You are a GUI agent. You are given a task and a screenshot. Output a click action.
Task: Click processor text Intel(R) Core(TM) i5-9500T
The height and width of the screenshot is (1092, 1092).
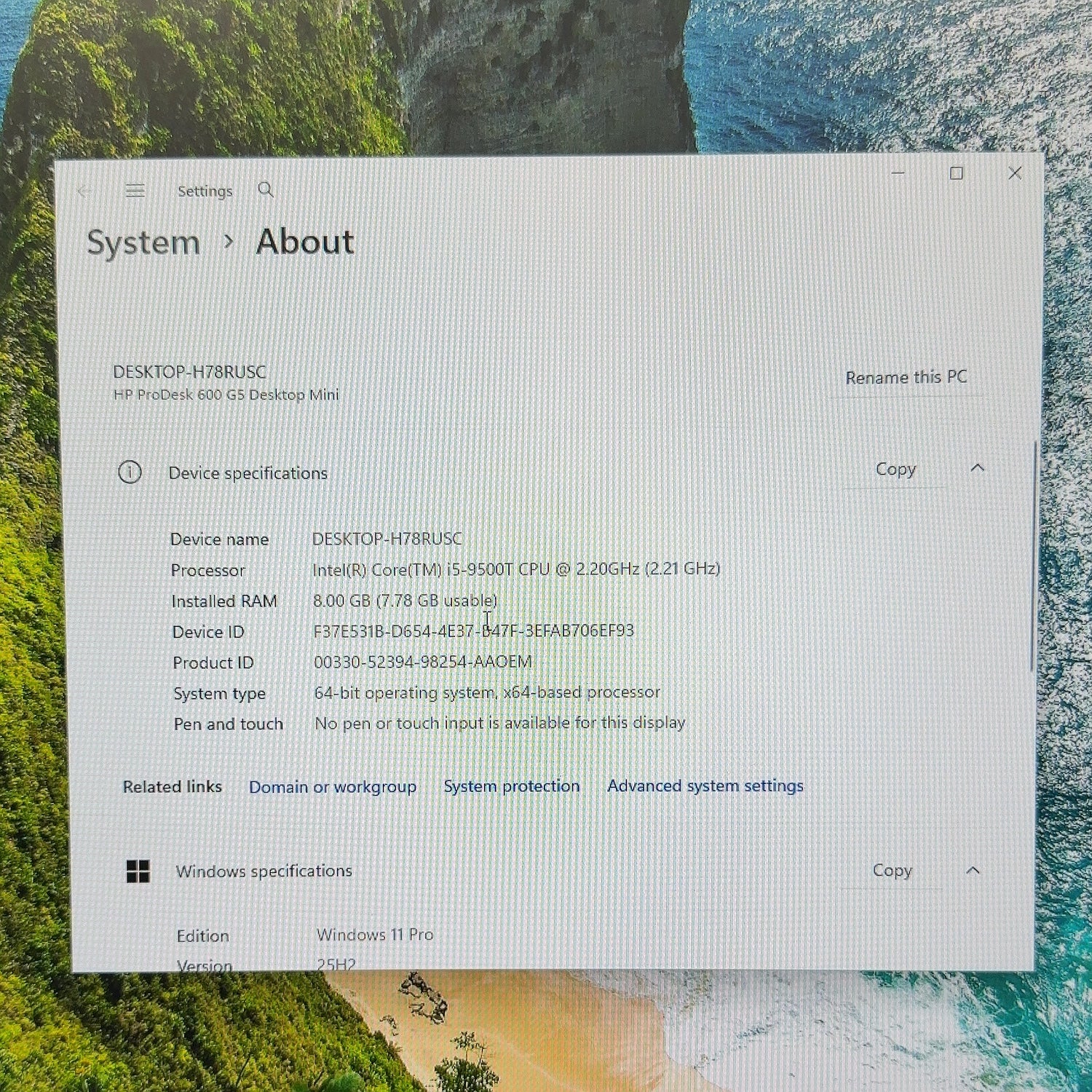click(x=413, y=569)
